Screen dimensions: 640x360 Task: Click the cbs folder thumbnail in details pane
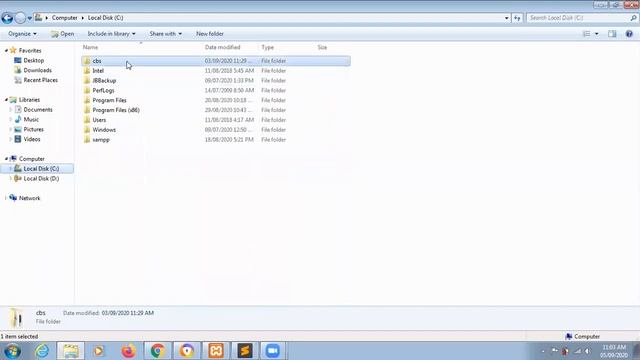[x=16, y=318]
